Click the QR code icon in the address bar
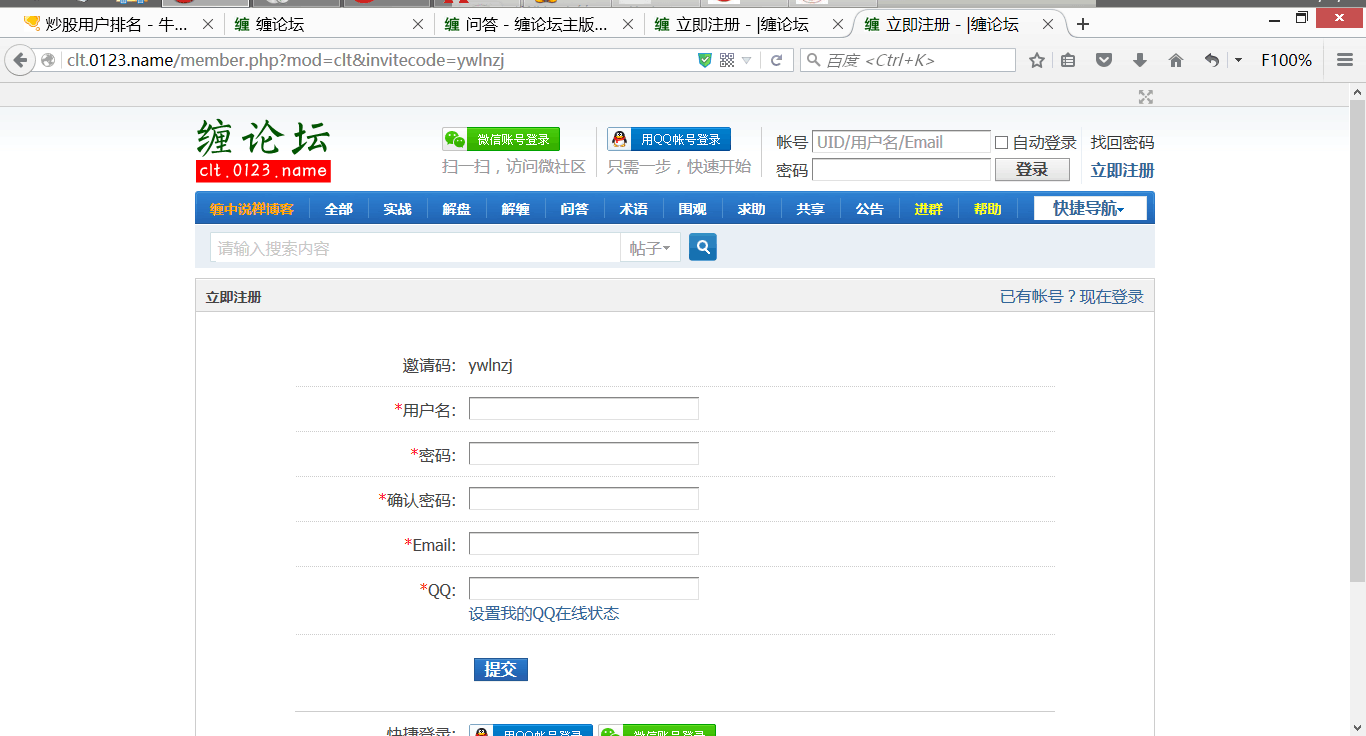This screenshot has width=1366, height=736. (727, 61)
